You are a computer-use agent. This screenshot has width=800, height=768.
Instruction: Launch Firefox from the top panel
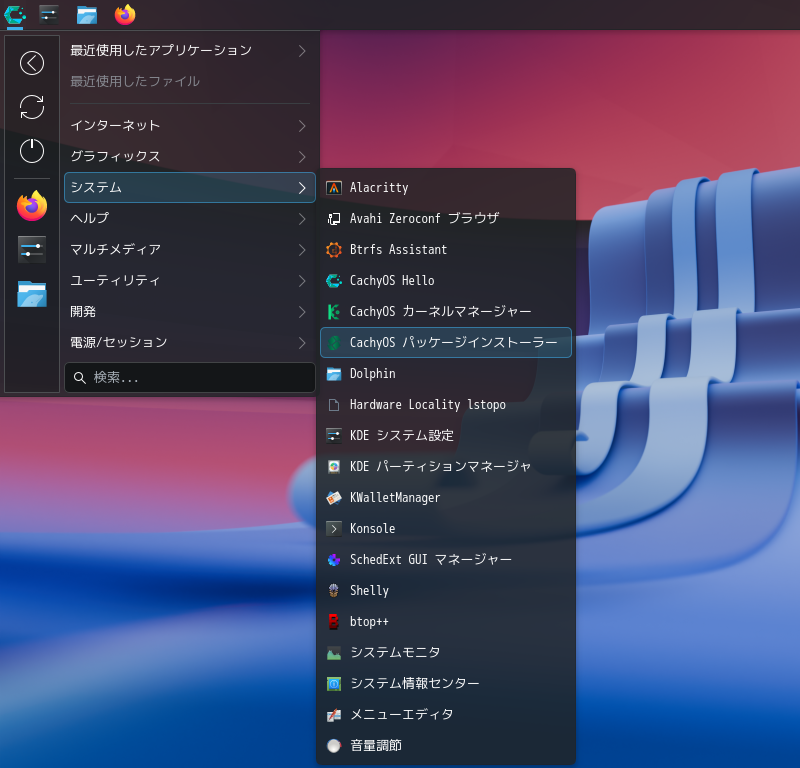point(125,14)
